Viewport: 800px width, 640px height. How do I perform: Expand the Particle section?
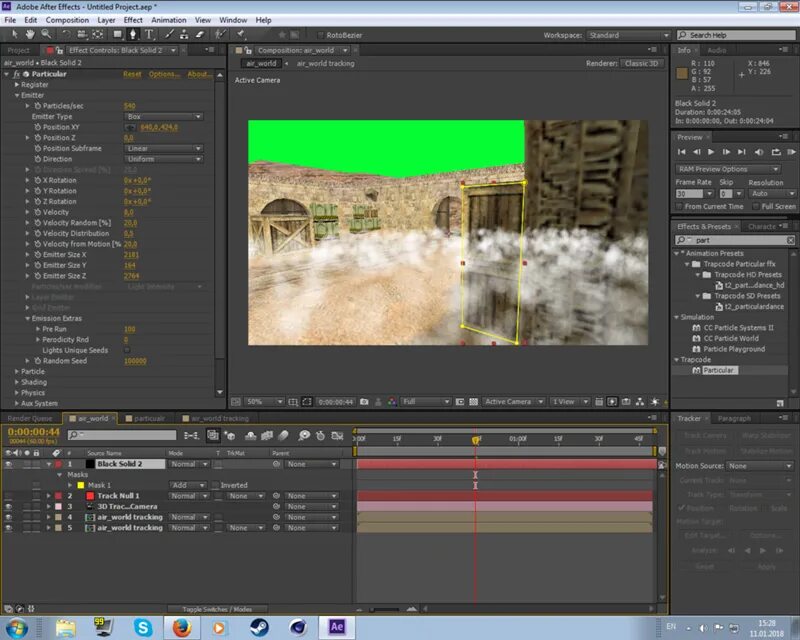click(17, 372)
